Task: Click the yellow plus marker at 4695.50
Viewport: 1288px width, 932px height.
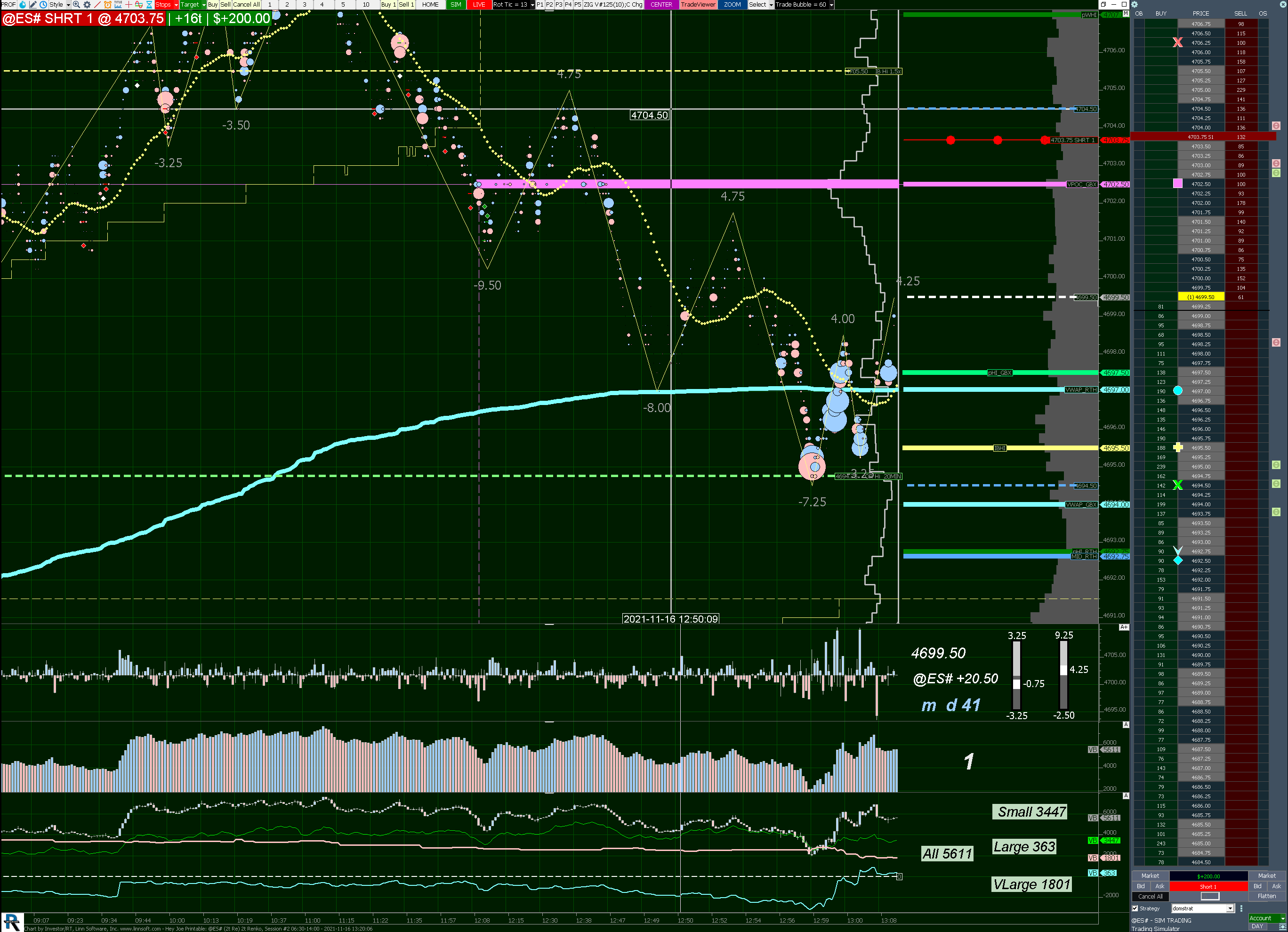Action: point(1177,448)
